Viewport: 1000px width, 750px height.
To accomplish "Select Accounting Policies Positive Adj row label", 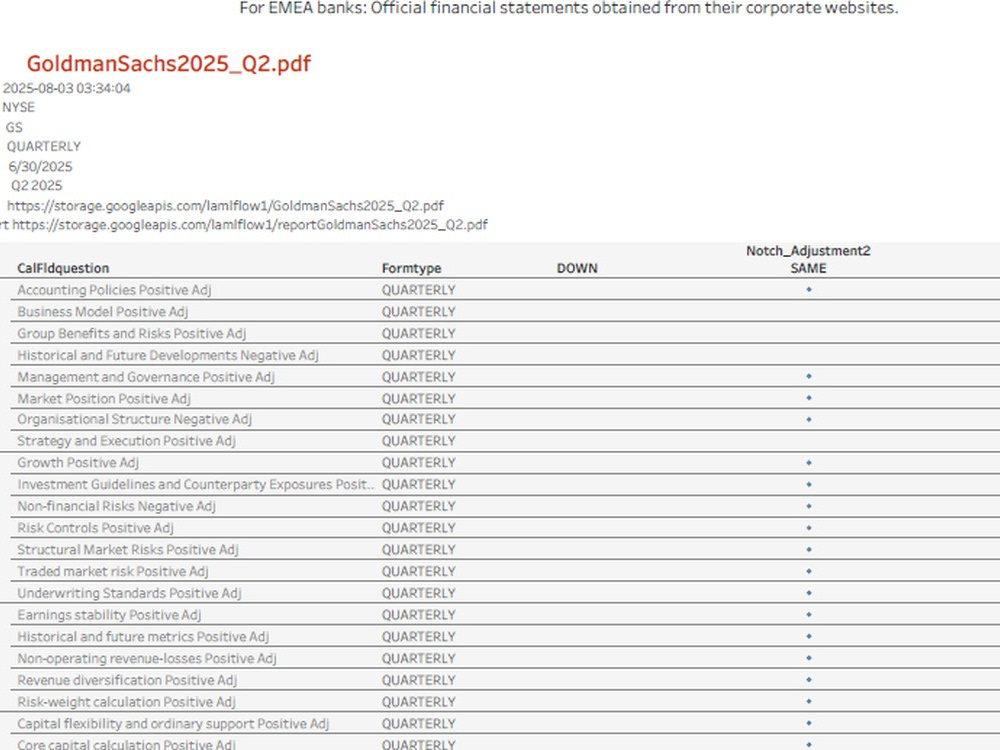I will (x=114, y=290).
